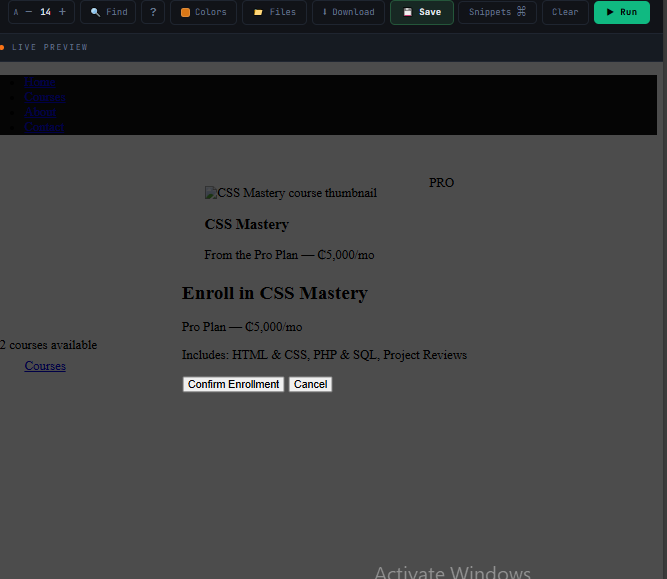Click the LIVE PREVIEW label
Screen dimensions: 667x579
click(49, 47)
